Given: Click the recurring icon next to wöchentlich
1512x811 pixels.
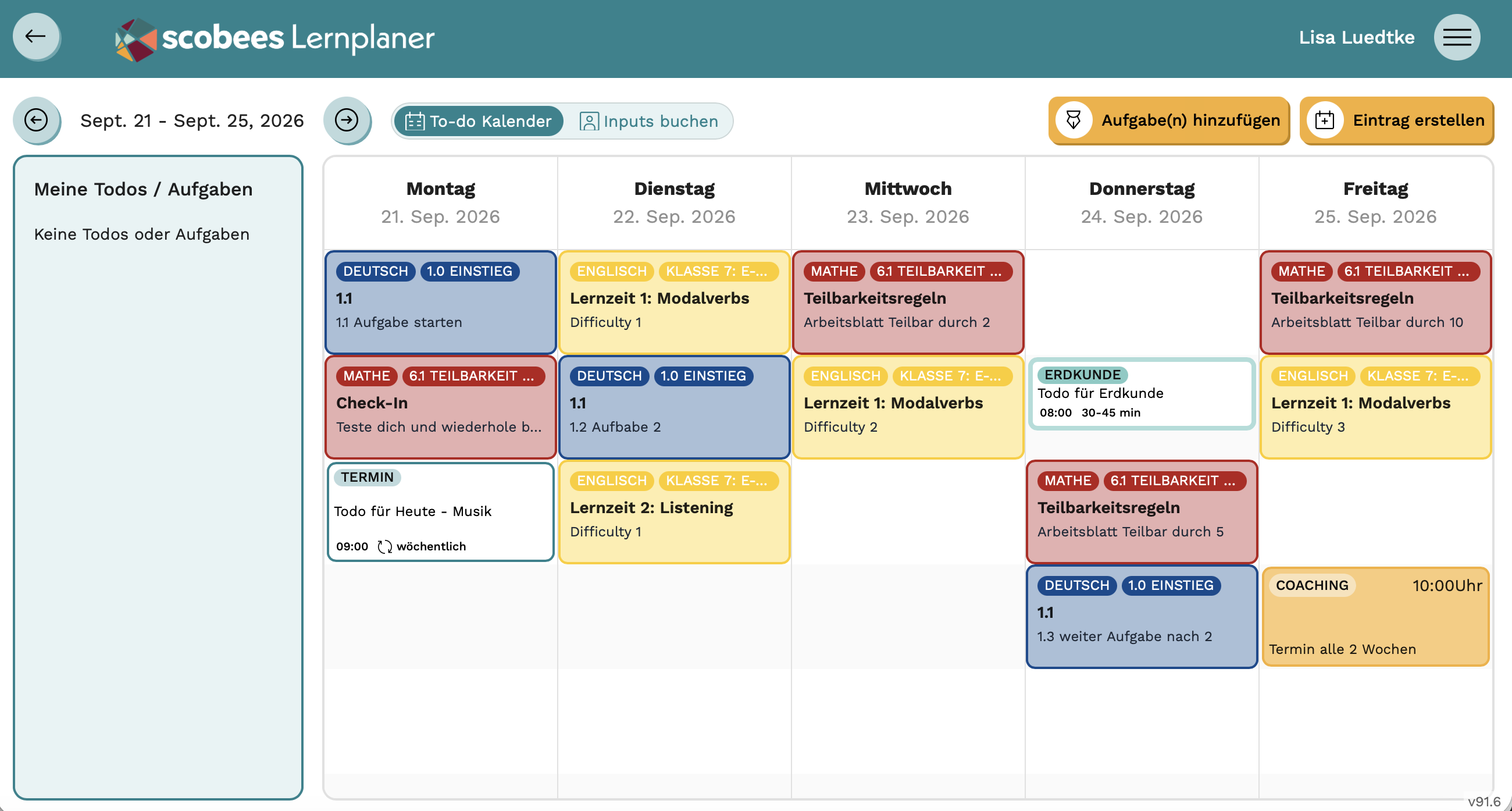Looking at the screenshot, I should click(384, 547).
